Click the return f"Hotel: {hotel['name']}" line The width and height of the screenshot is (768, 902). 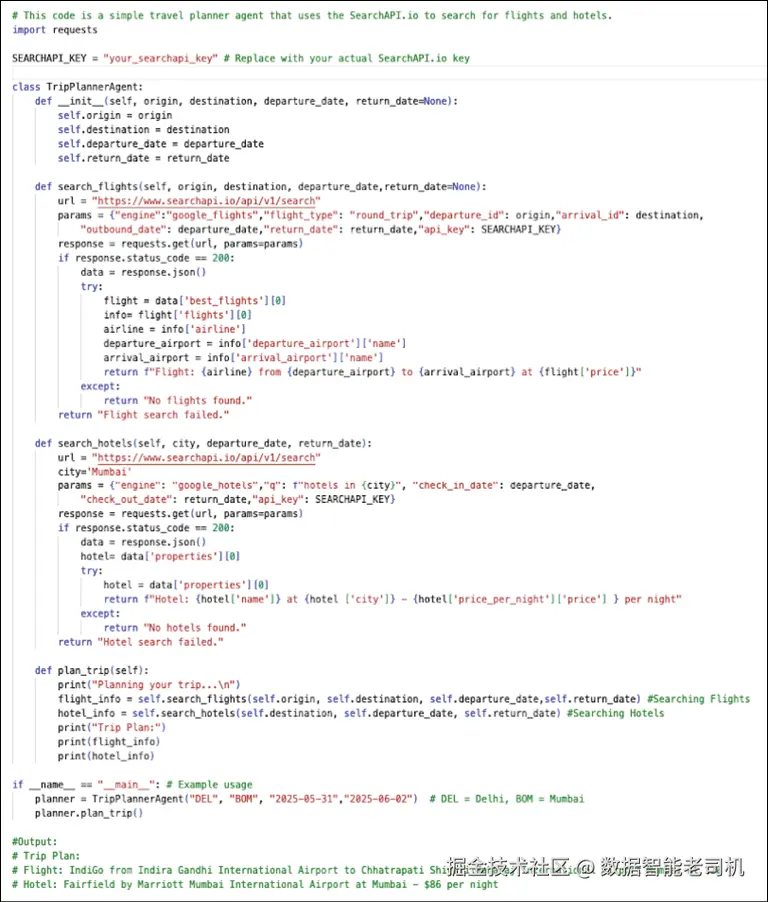[x=392, y=599]
